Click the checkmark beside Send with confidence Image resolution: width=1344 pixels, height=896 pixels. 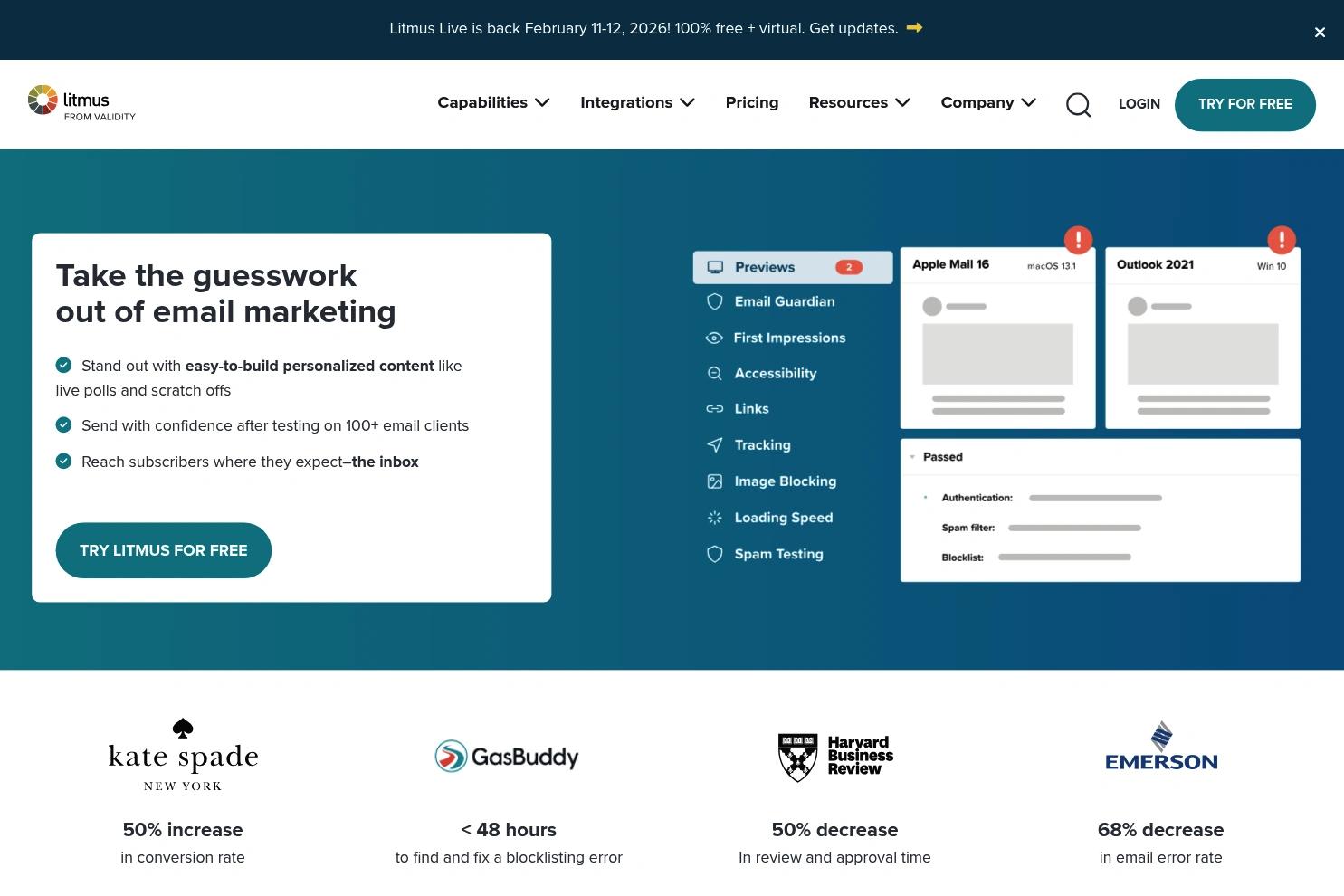pyautogui.click(x=63, y=424)
